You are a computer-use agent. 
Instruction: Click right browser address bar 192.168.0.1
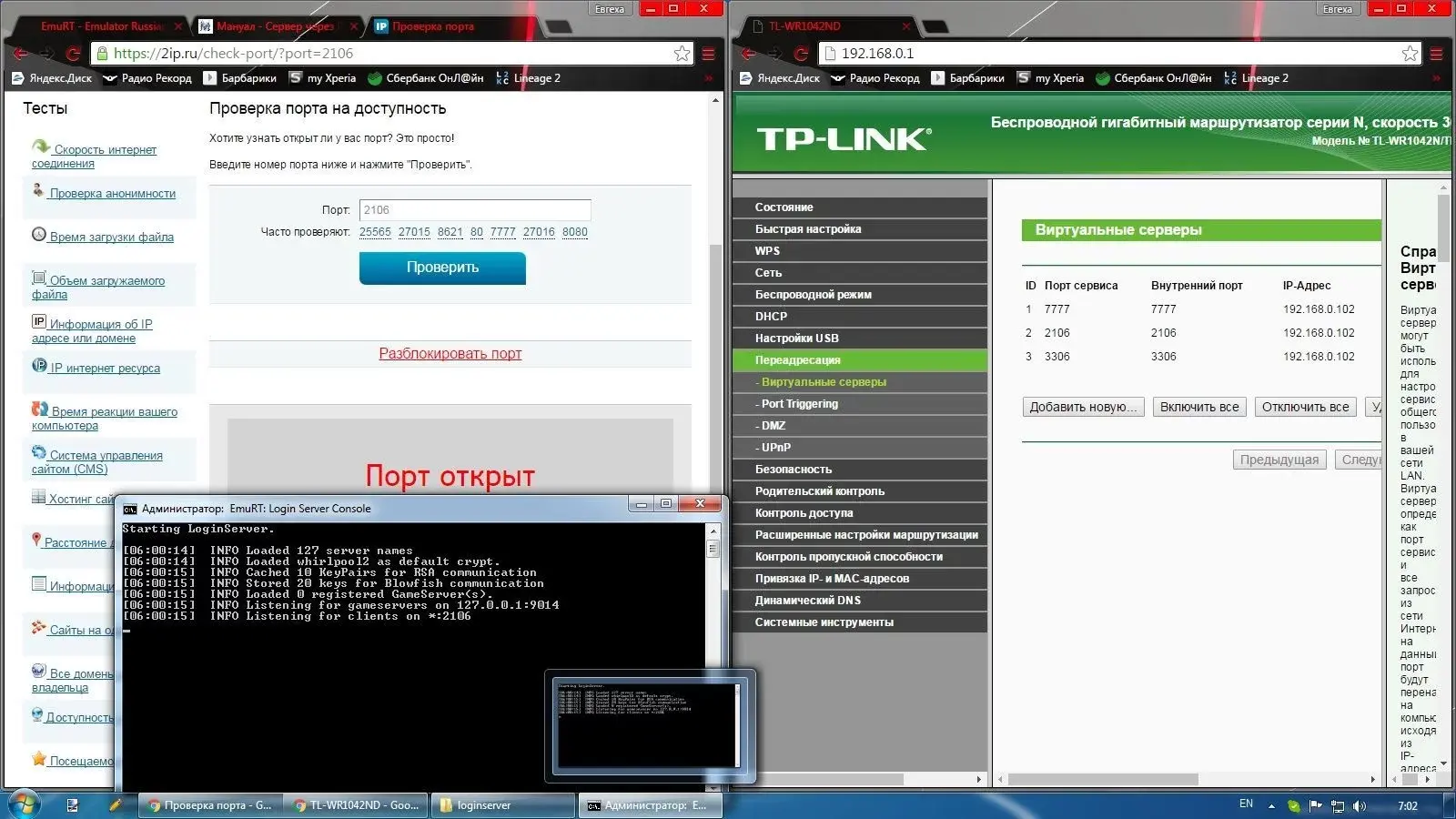coord(877,54)
